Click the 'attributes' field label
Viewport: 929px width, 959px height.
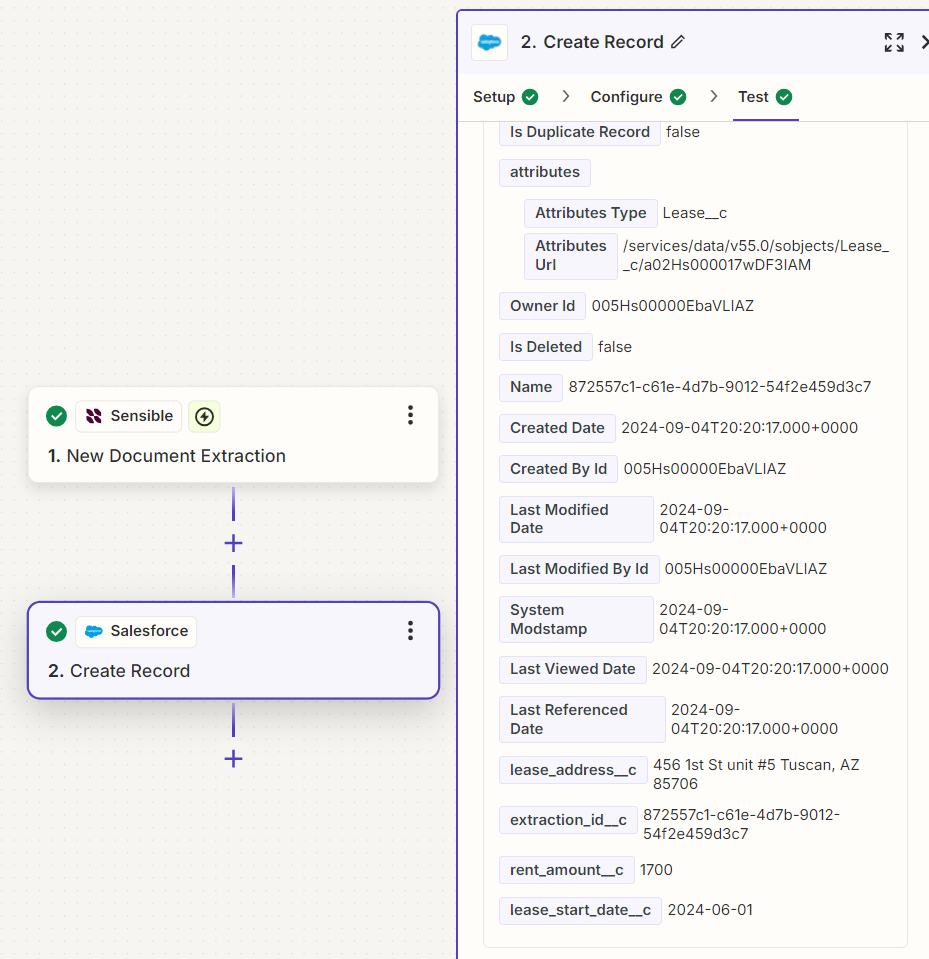[x=544, y=172]
